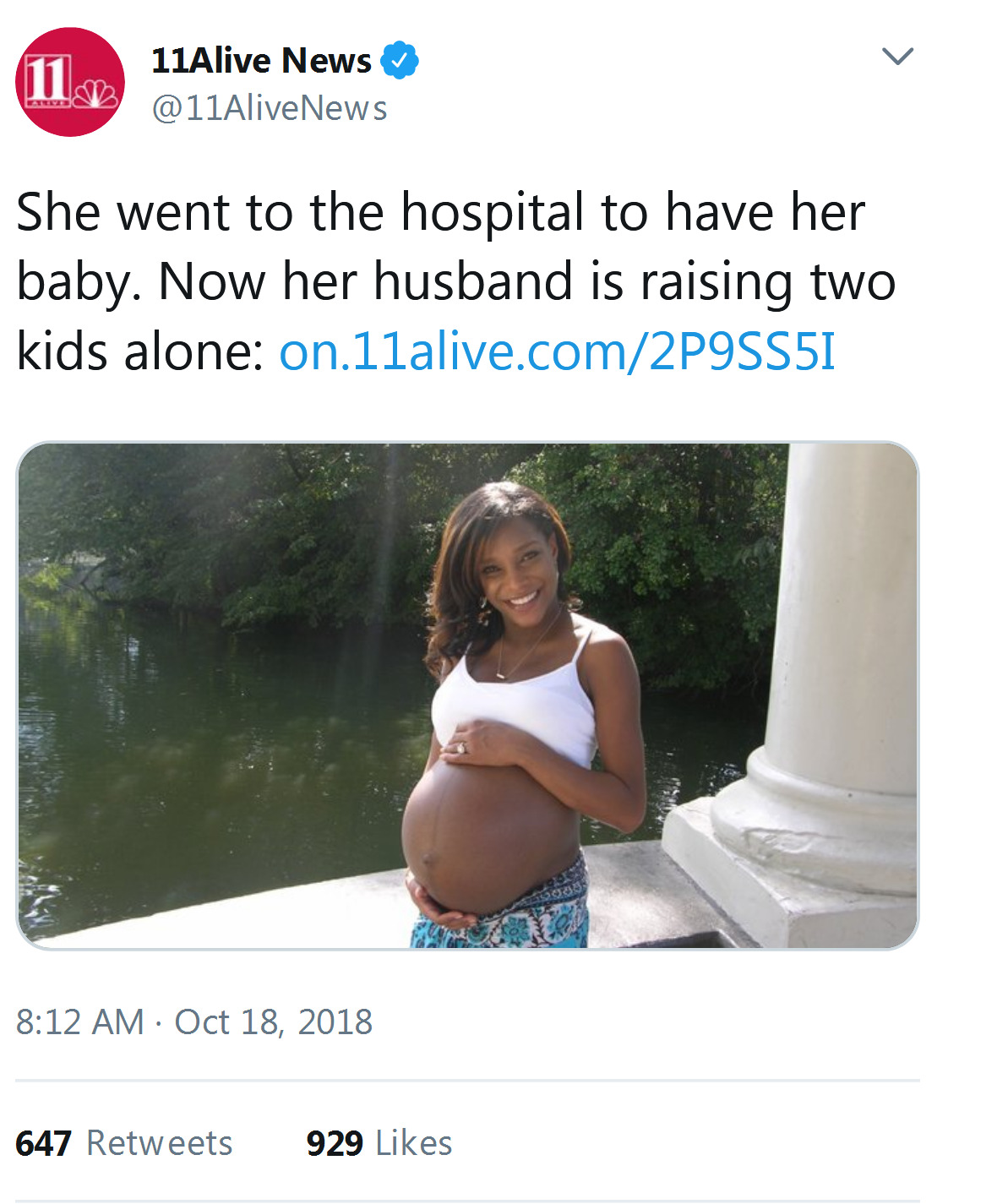Click the NBC peacock in the avatar logo

[95, 94]
